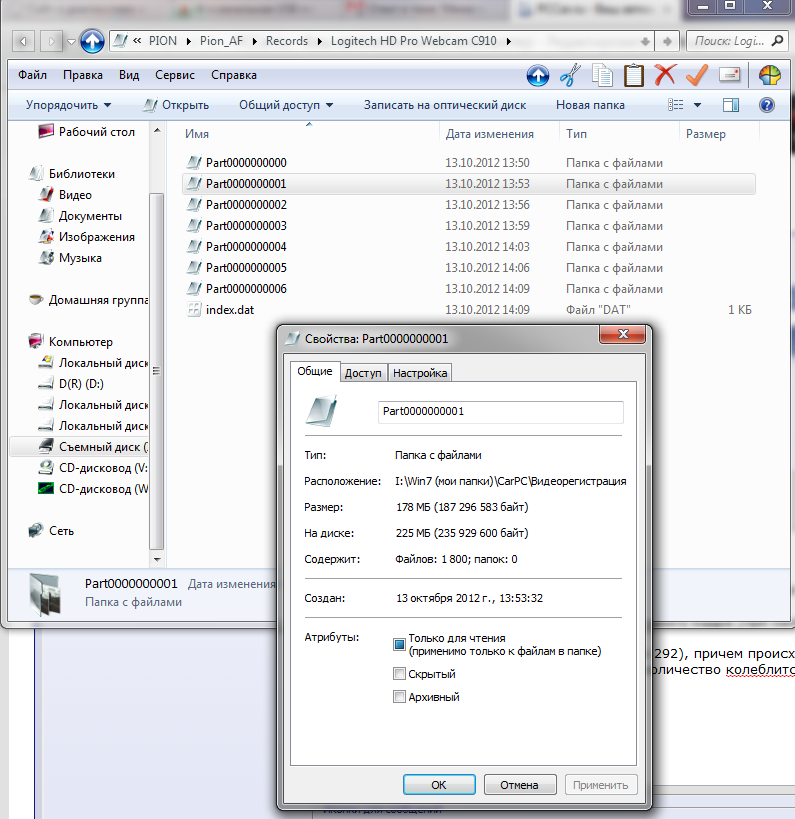Open the 'Общий доступ' dropdown
795x819 pixels.
tap(285, 105)
